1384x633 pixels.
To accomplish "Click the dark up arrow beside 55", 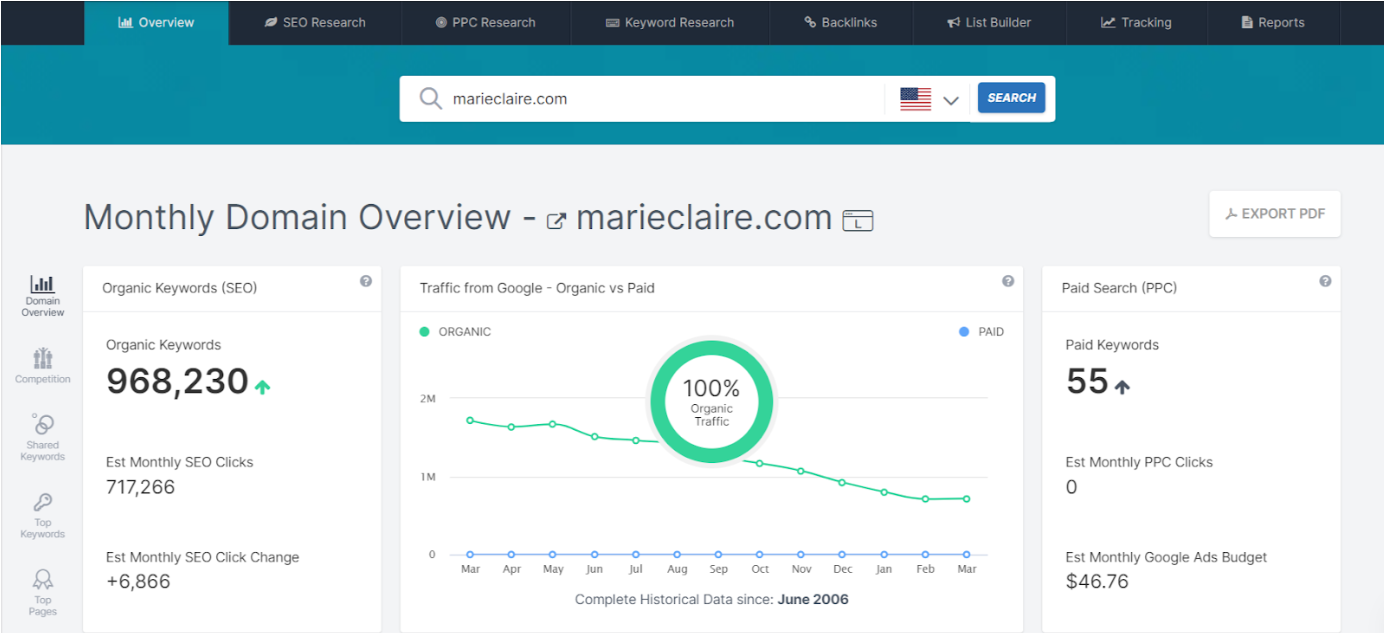I will pyautogui.click(x=1122, y=386).
